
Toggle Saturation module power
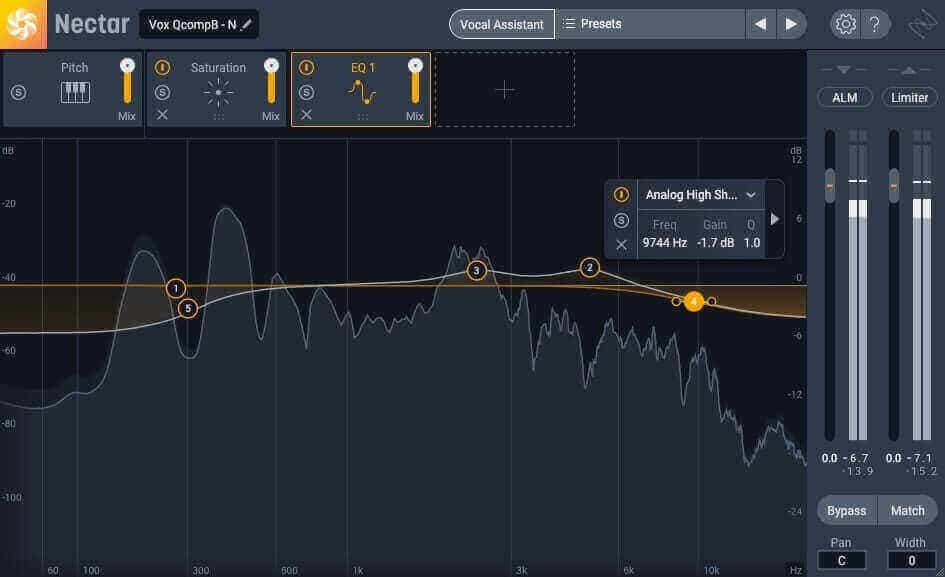click(162, 67)
